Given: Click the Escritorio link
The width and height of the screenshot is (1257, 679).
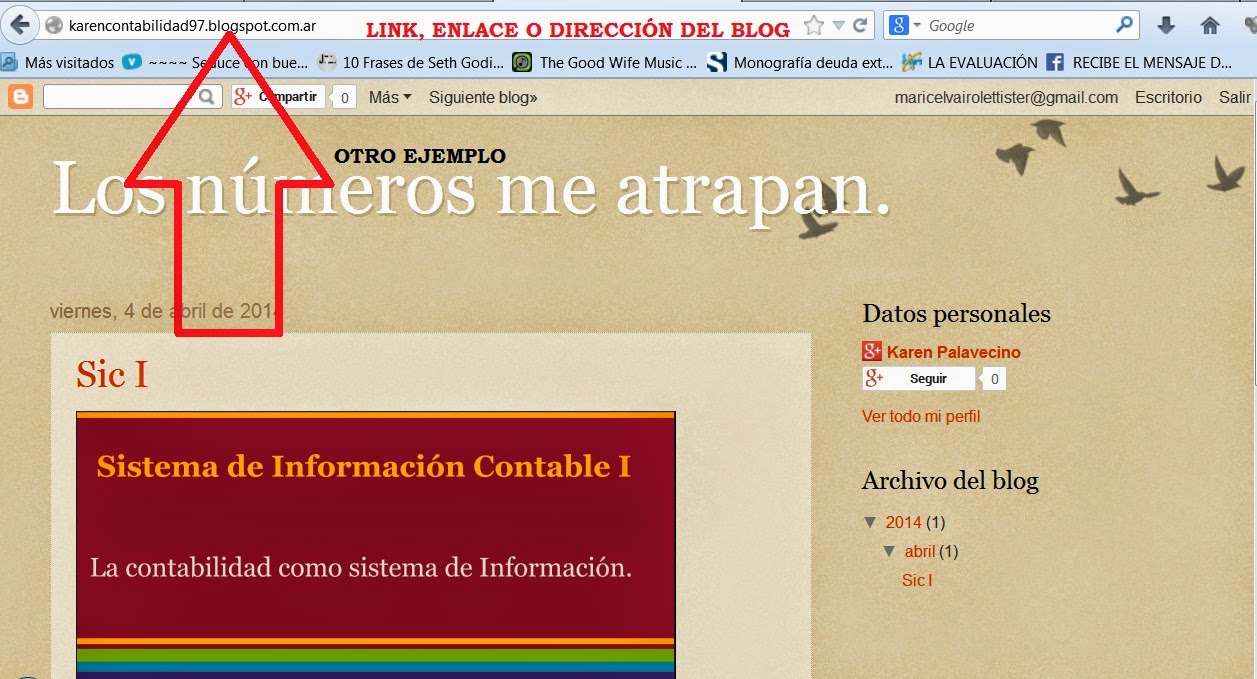Looking at the screenshot, I should click(x=1167, y=97).
